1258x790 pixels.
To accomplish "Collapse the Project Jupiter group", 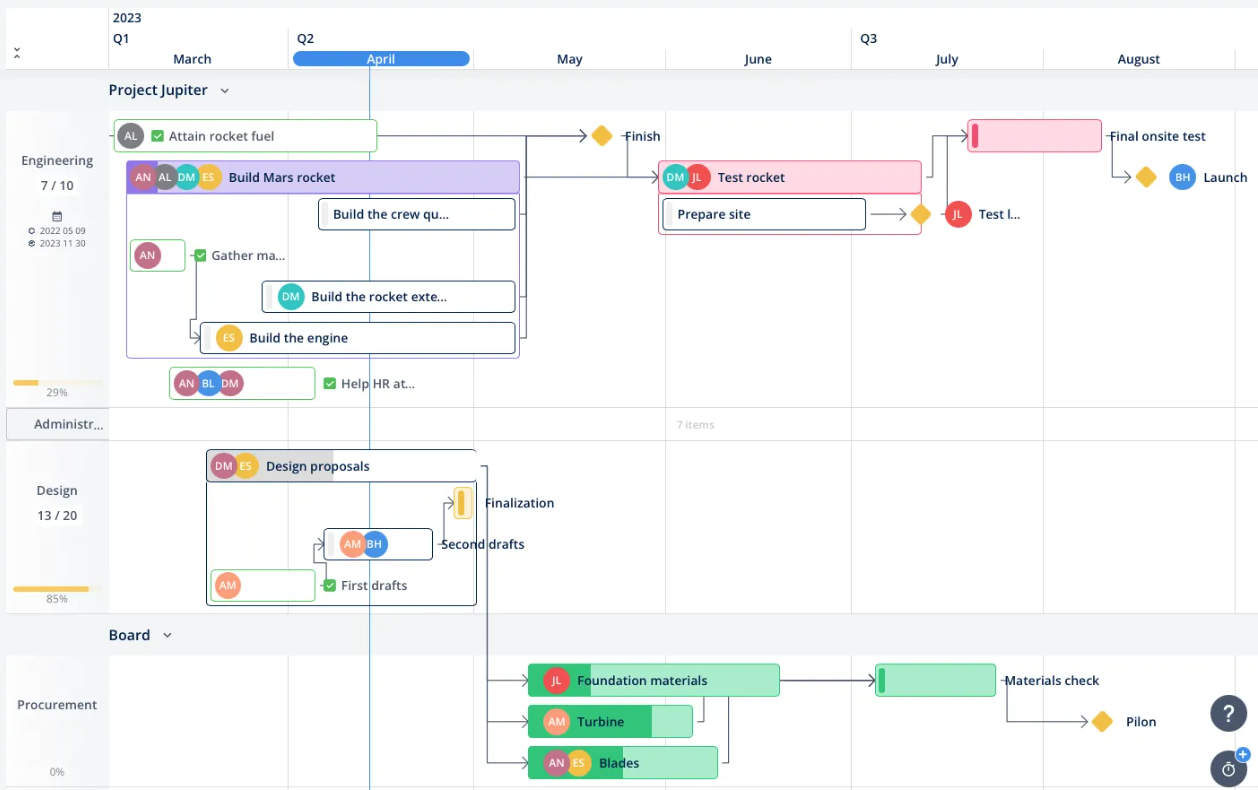I will [225, 91].
